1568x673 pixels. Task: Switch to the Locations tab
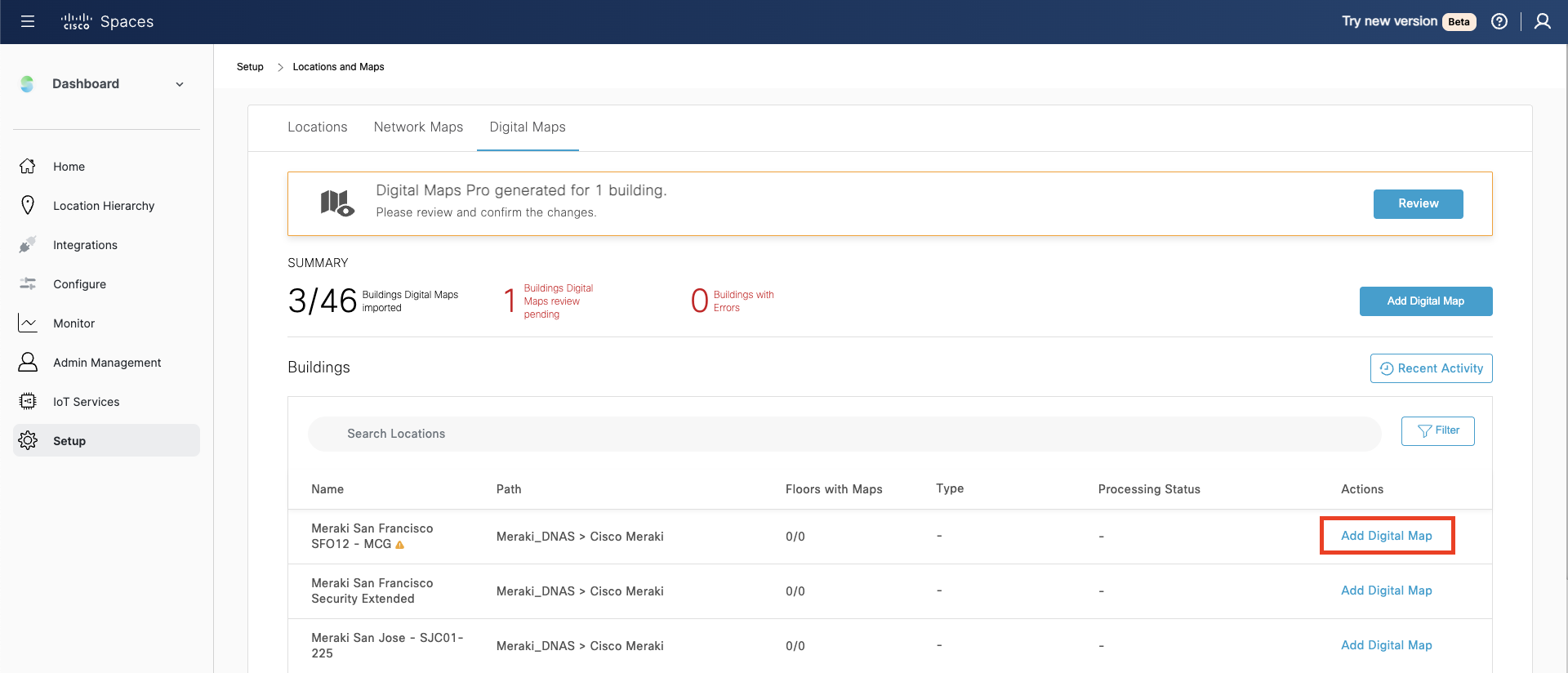pyautogui.click(x=317, y=127)
